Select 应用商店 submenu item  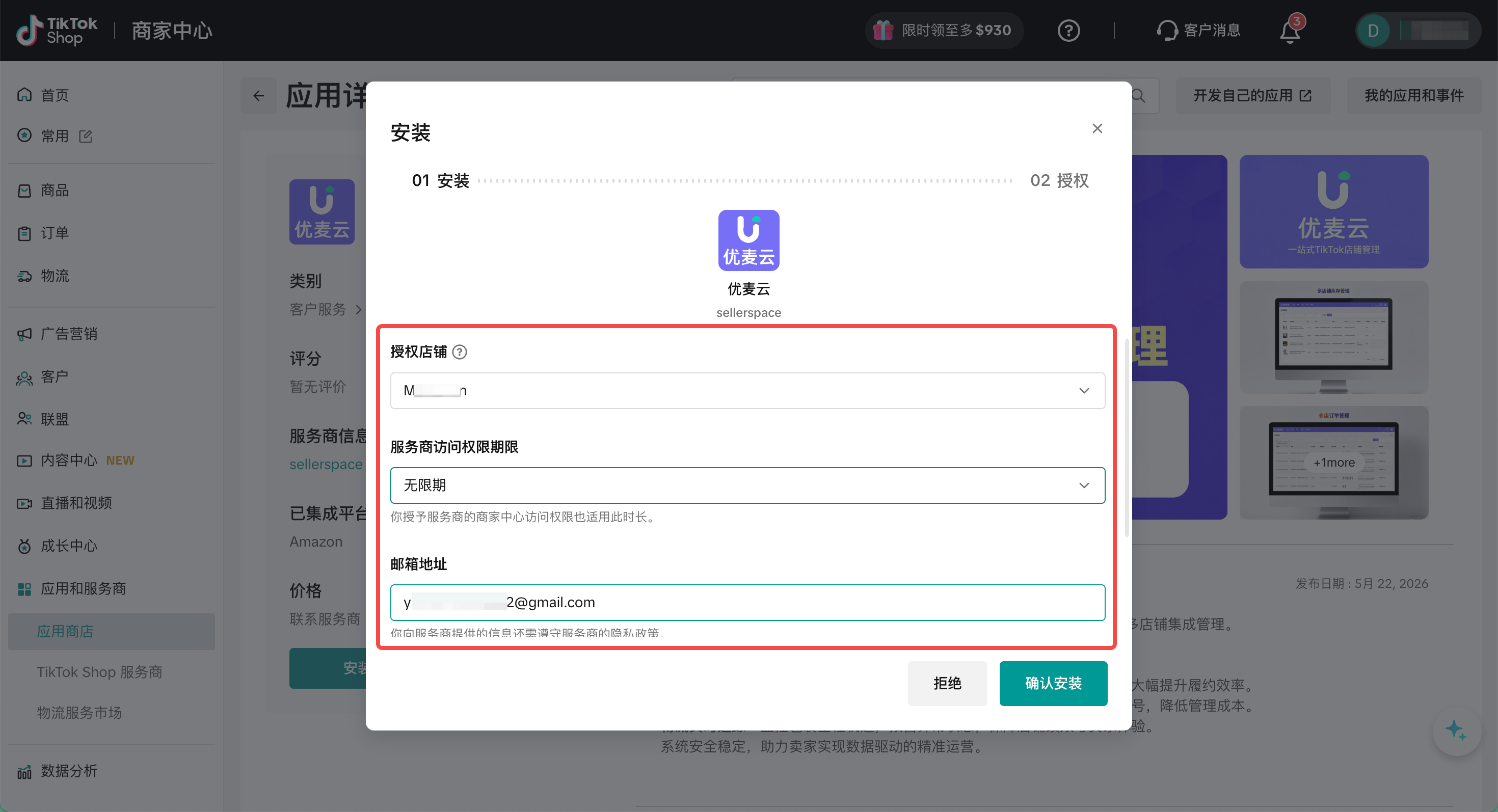(x=112, y=631)
